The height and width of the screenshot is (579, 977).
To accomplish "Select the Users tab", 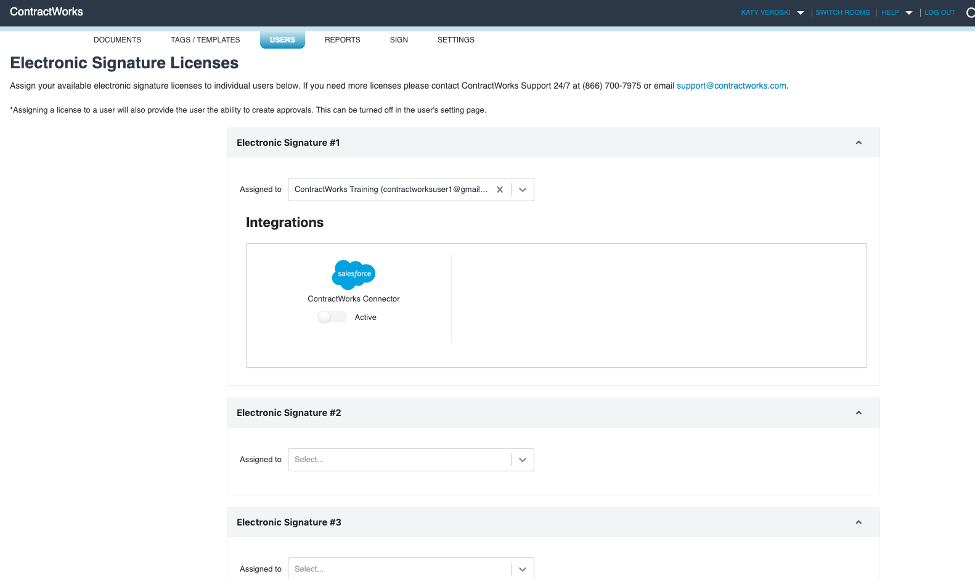I will [282, 40].
